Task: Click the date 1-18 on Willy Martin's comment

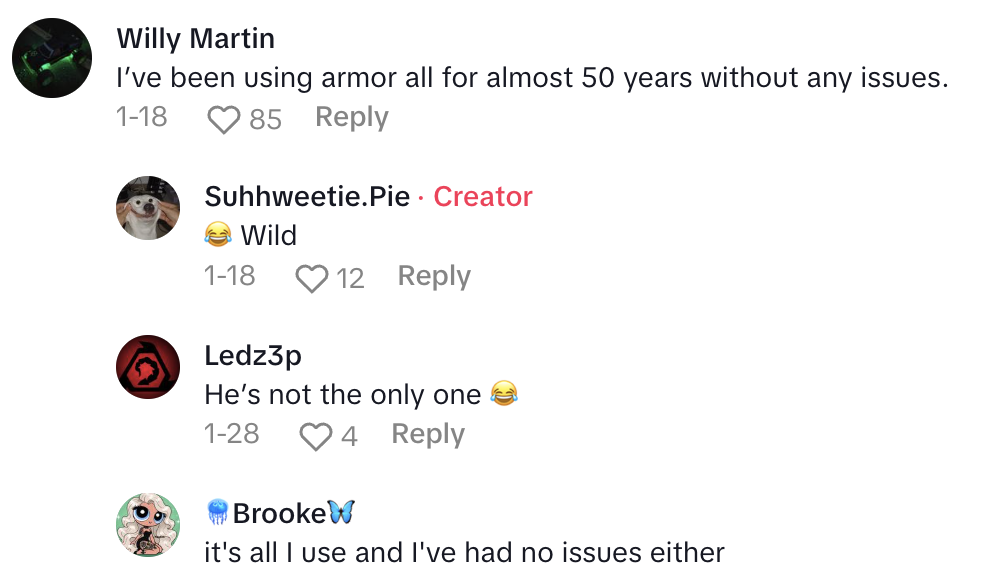Action: click(x=140, y=117)
